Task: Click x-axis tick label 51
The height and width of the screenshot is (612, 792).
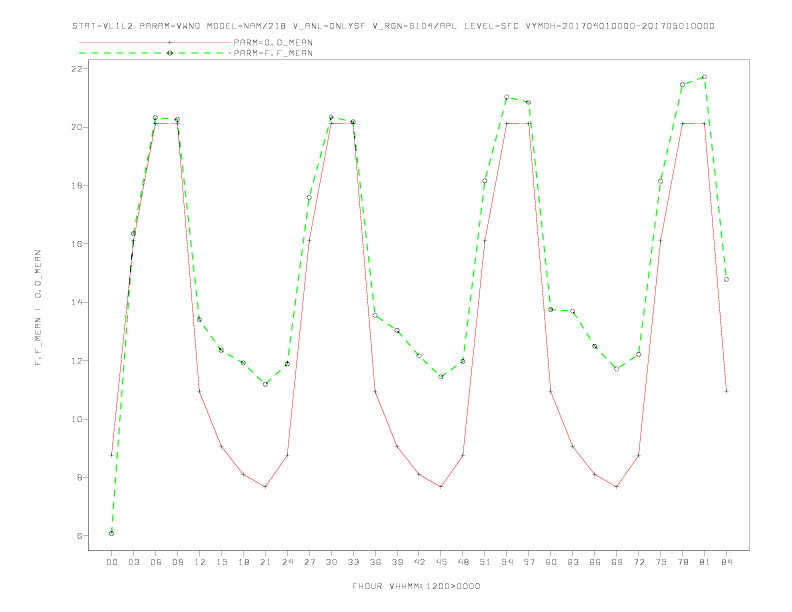Action: click(485, 562)
